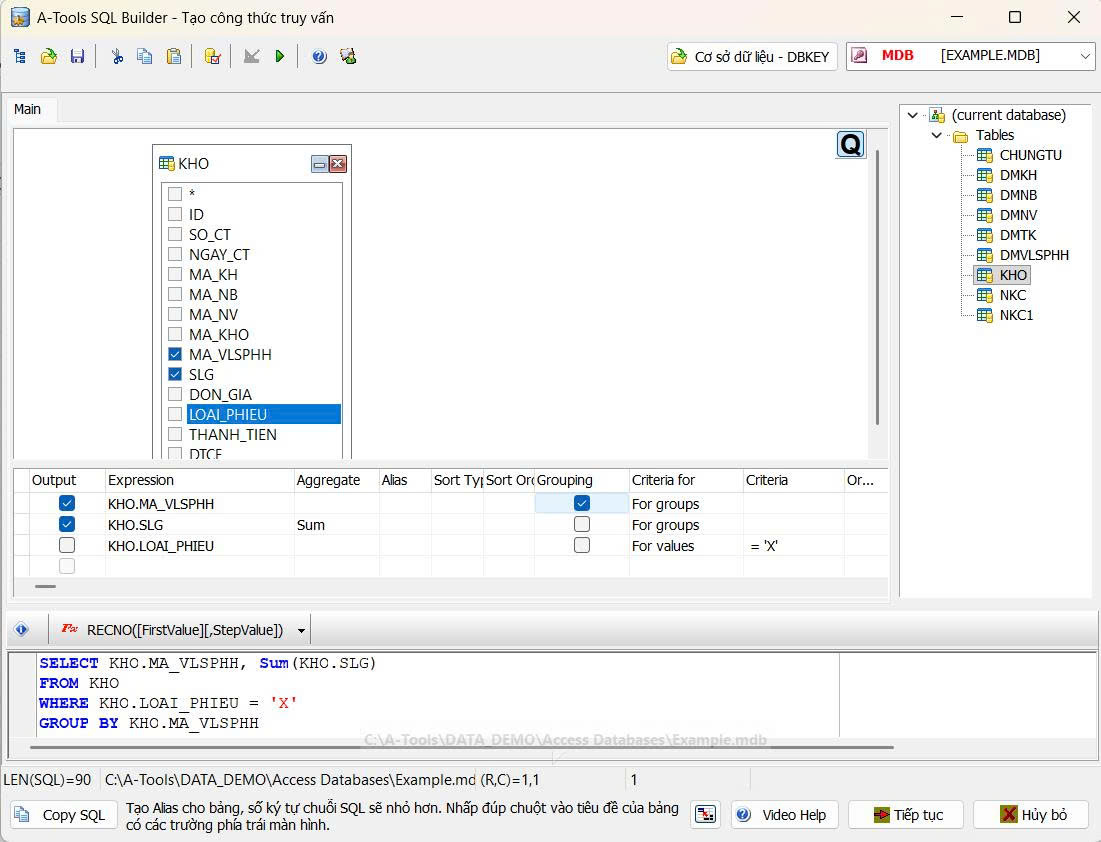Collapse the Tables folder in database tree
Viewport: 1101px width, 842px height.
tap(936, 135)
